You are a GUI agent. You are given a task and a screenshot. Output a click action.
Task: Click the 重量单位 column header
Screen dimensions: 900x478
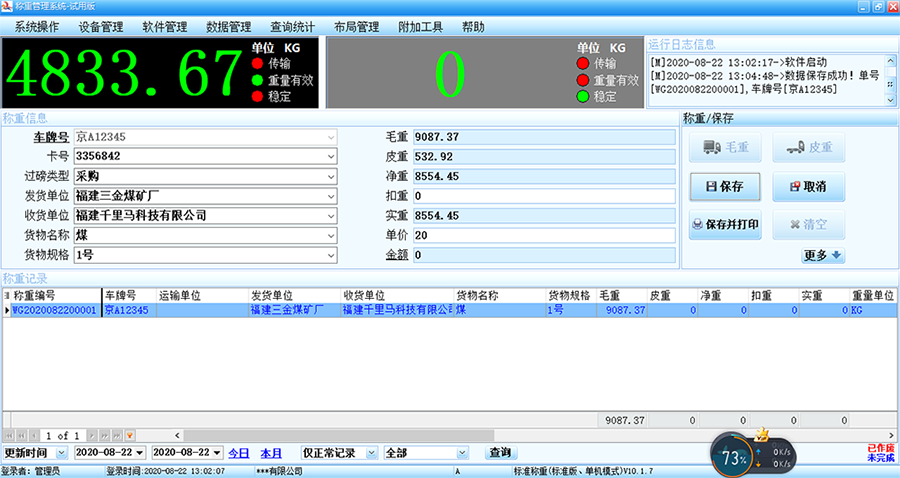point(873,296)
